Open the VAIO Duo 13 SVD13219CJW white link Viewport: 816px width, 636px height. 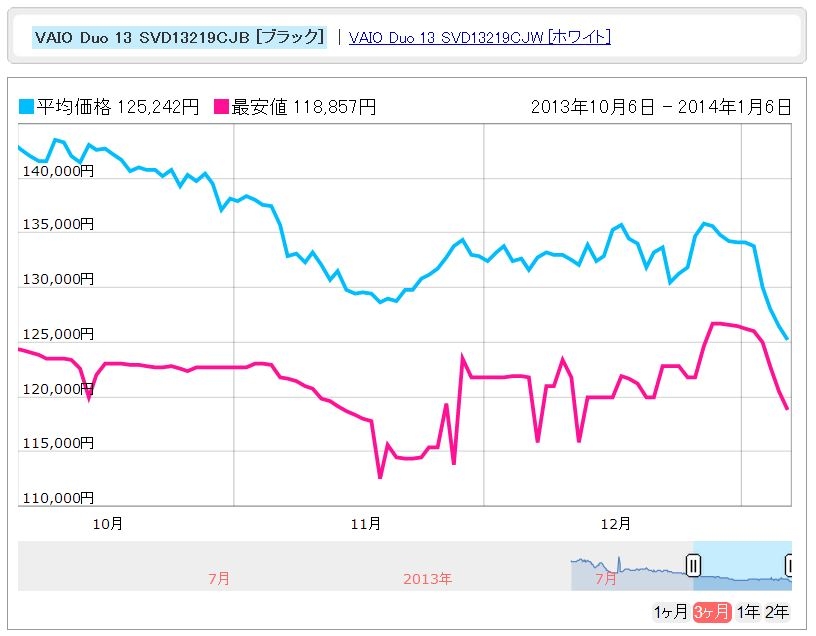(x=479, y=37)
